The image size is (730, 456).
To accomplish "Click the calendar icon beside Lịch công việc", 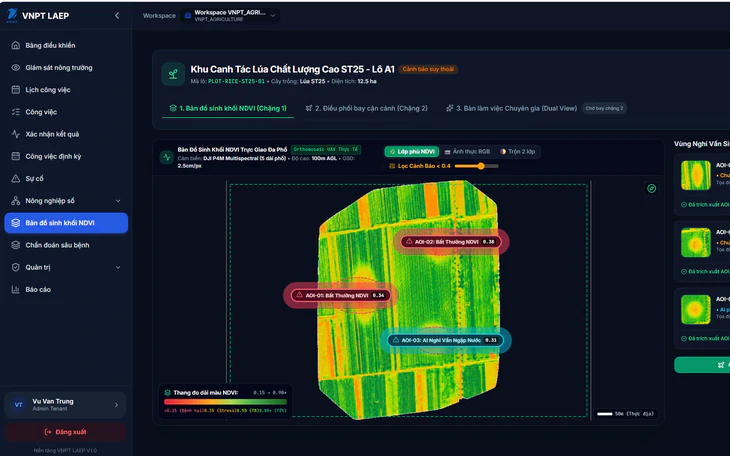I will [15, 89].
